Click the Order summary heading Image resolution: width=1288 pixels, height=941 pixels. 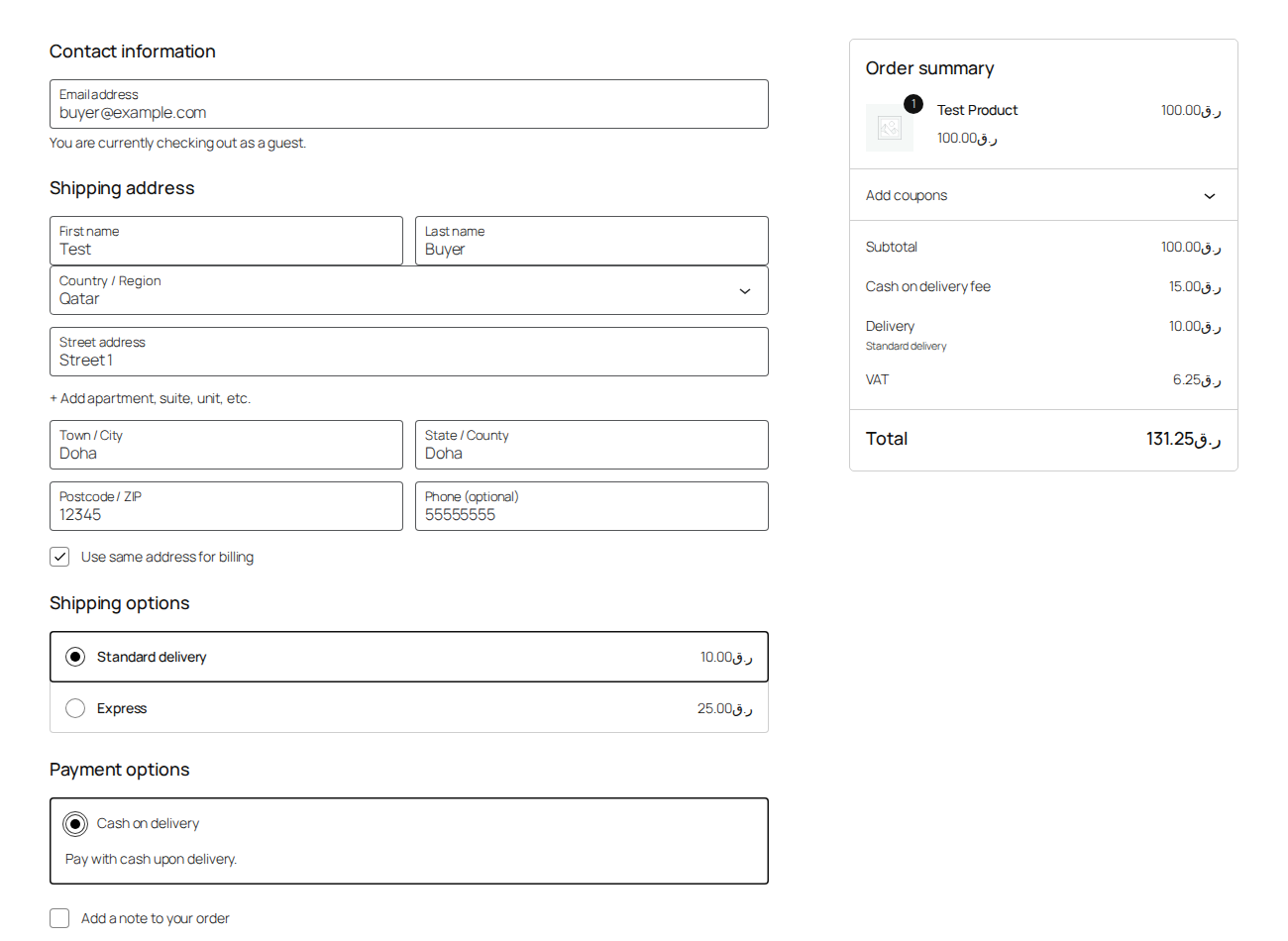click(x=929, y=68)
